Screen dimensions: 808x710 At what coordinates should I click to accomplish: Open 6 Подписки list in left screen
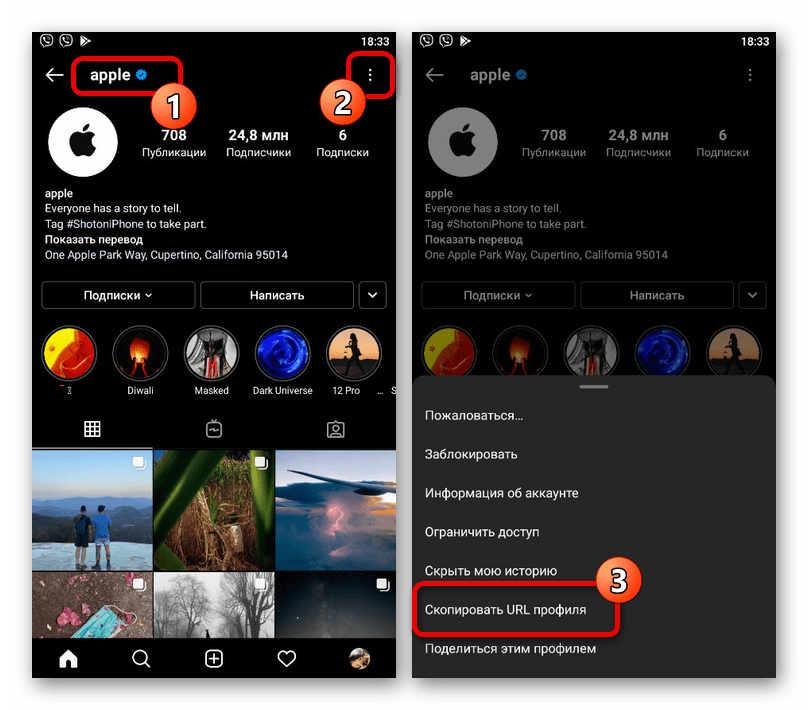pyautogui.click(x=342, y=143)
